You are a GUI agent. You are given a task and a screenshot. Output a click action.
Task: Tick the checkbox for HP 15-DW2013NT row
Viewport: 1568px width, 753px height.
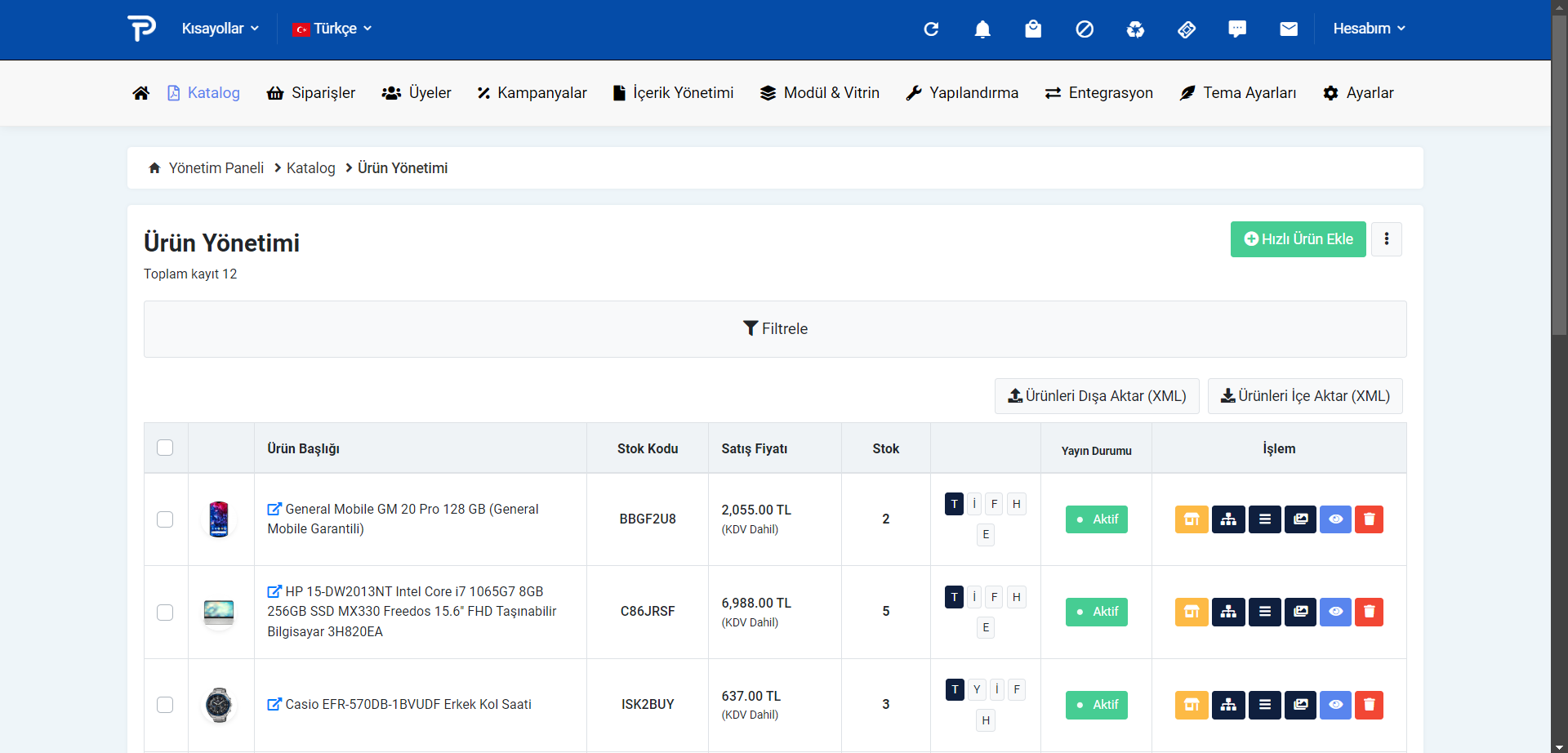tap(165, 613)
